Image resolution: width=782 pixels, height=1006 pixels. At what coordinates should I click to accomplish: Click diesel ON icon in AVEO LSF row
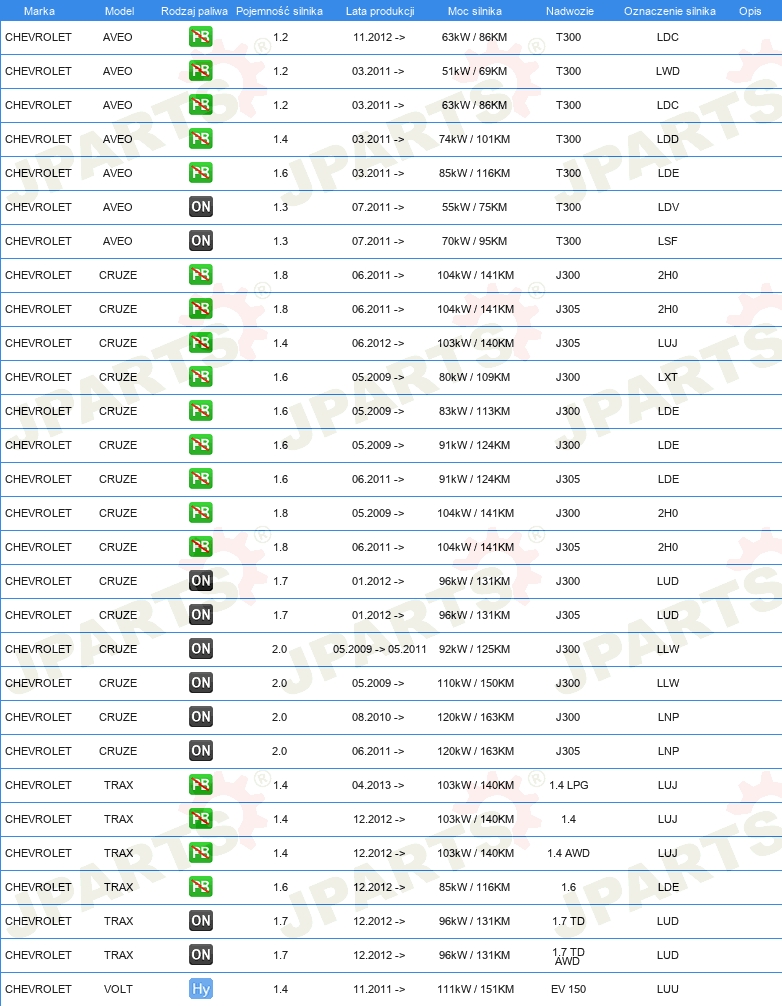click(x=201, y=241)
